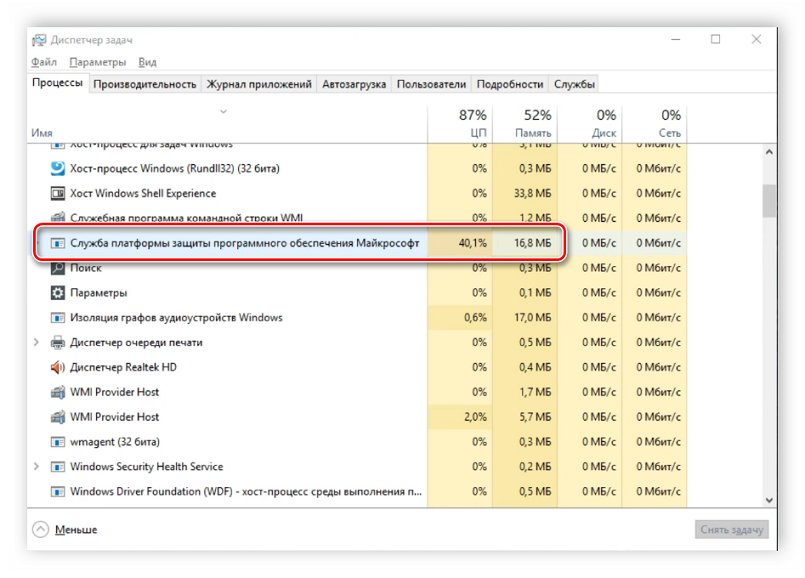Click the Параметры gear icon
Screen dimensions: 805x578
(x=58, y=293)
